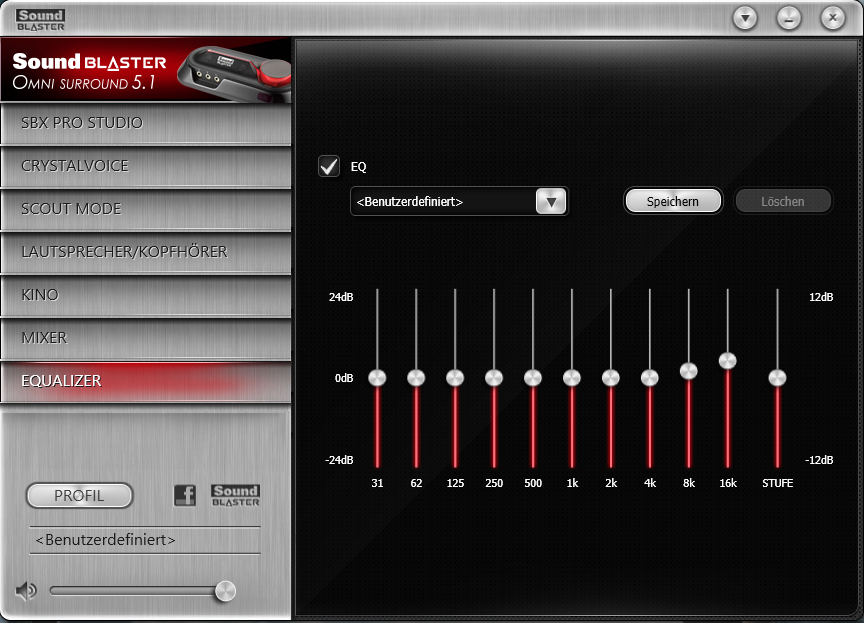
Task: Mute audio via speaker icon
Action: coord(25,591)
